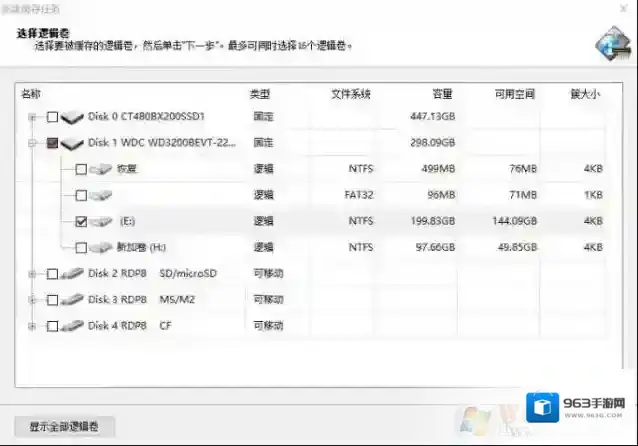Expand the Disk 2 RDP8 tree node
This screenshot has height=446, width=638.
34,273
